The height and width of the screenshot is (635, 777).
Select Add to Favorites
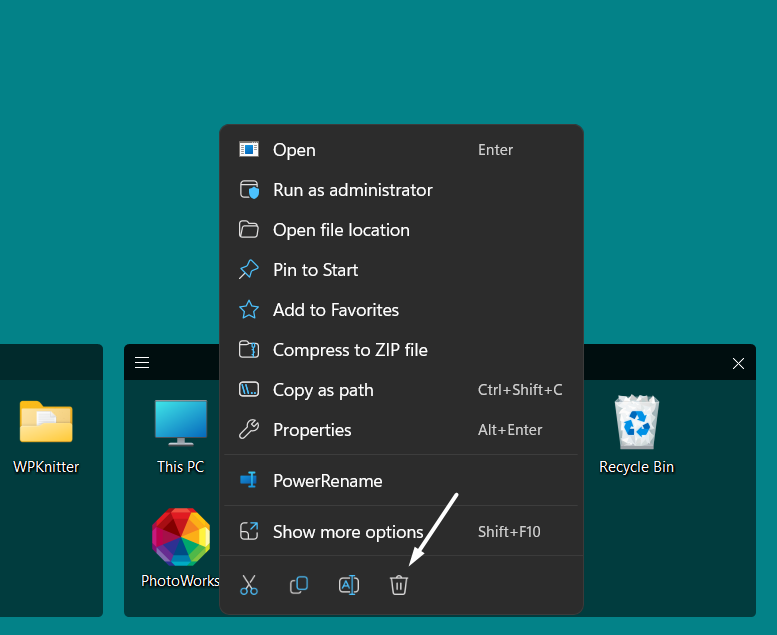(335, 310)
